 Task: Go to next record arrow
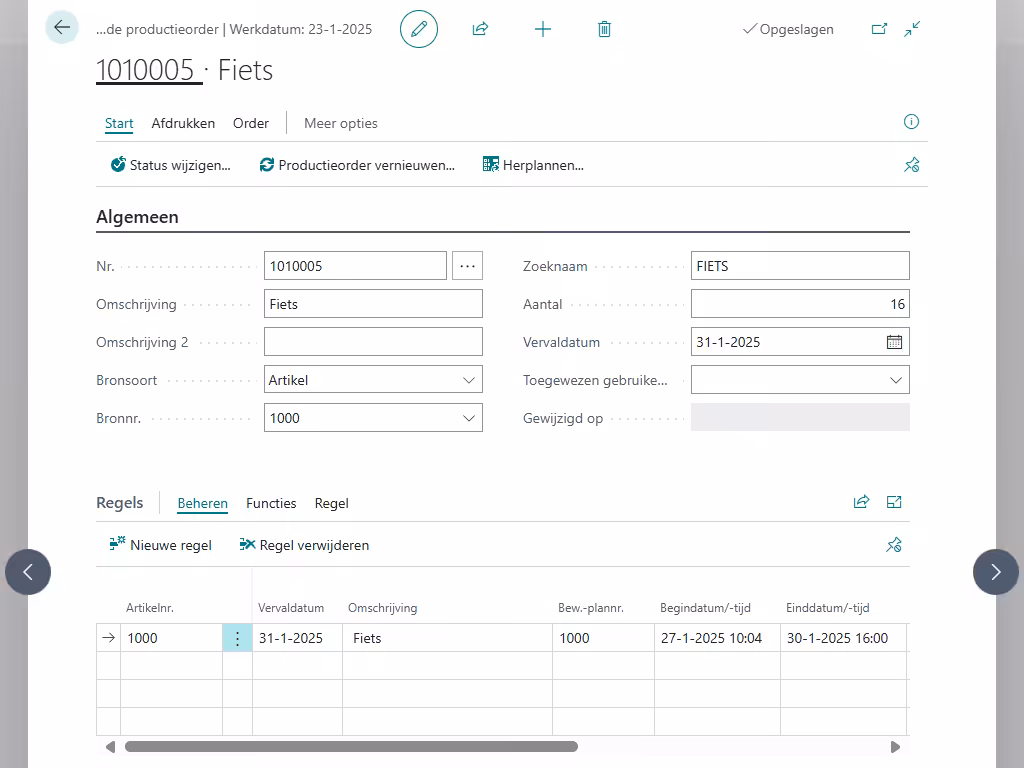(995, 572)
